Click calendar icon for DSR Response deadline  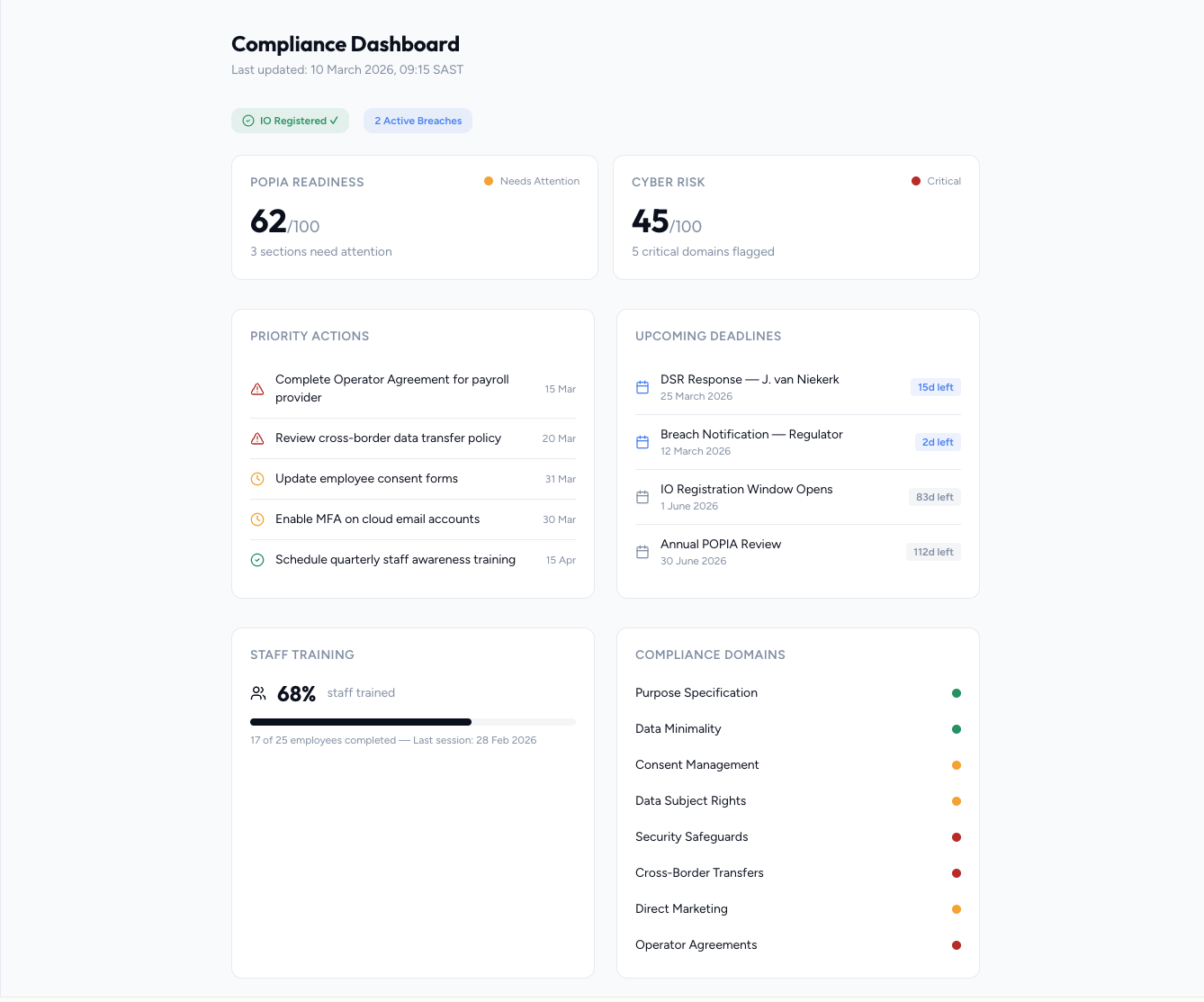(x=642, y=387)
